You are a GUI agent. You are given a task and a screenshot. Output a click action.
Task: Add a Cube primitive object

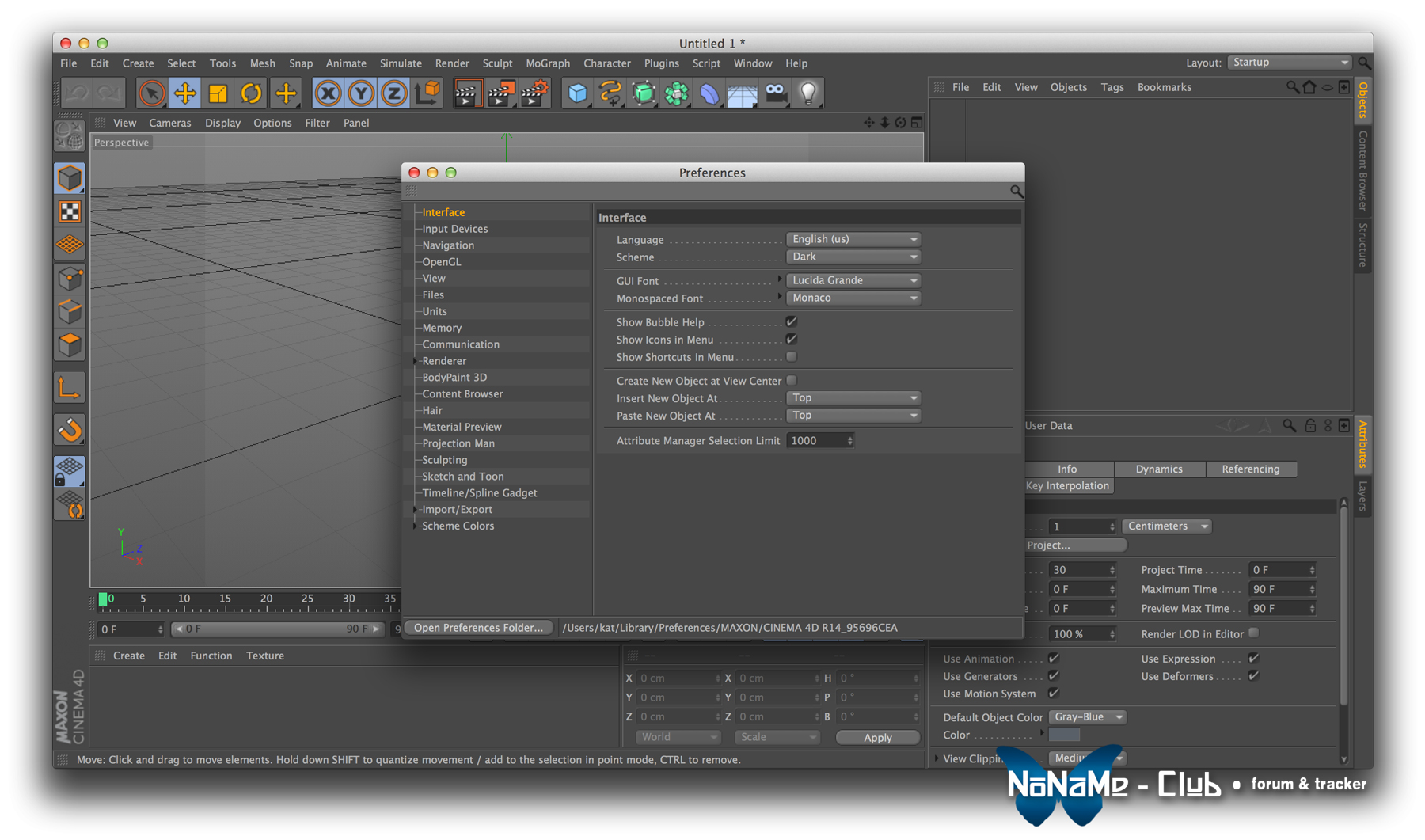click(577, 93)
